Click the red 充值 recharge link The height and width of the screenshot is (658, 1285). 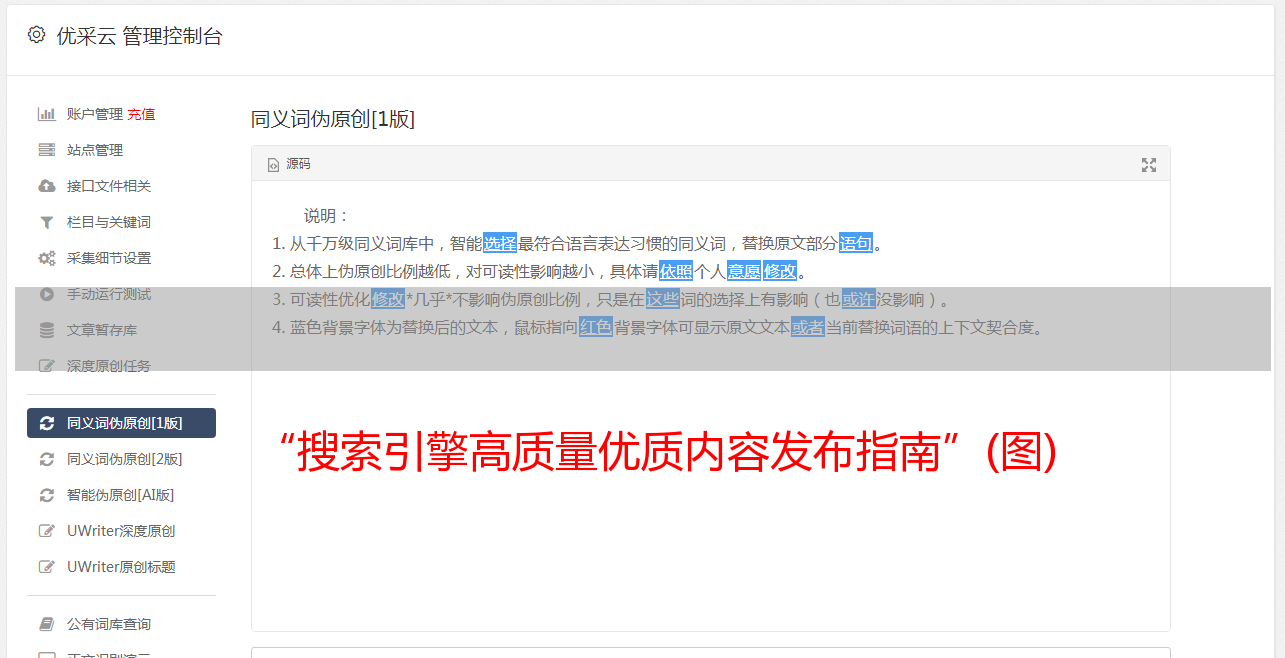(x=141, y=114)
